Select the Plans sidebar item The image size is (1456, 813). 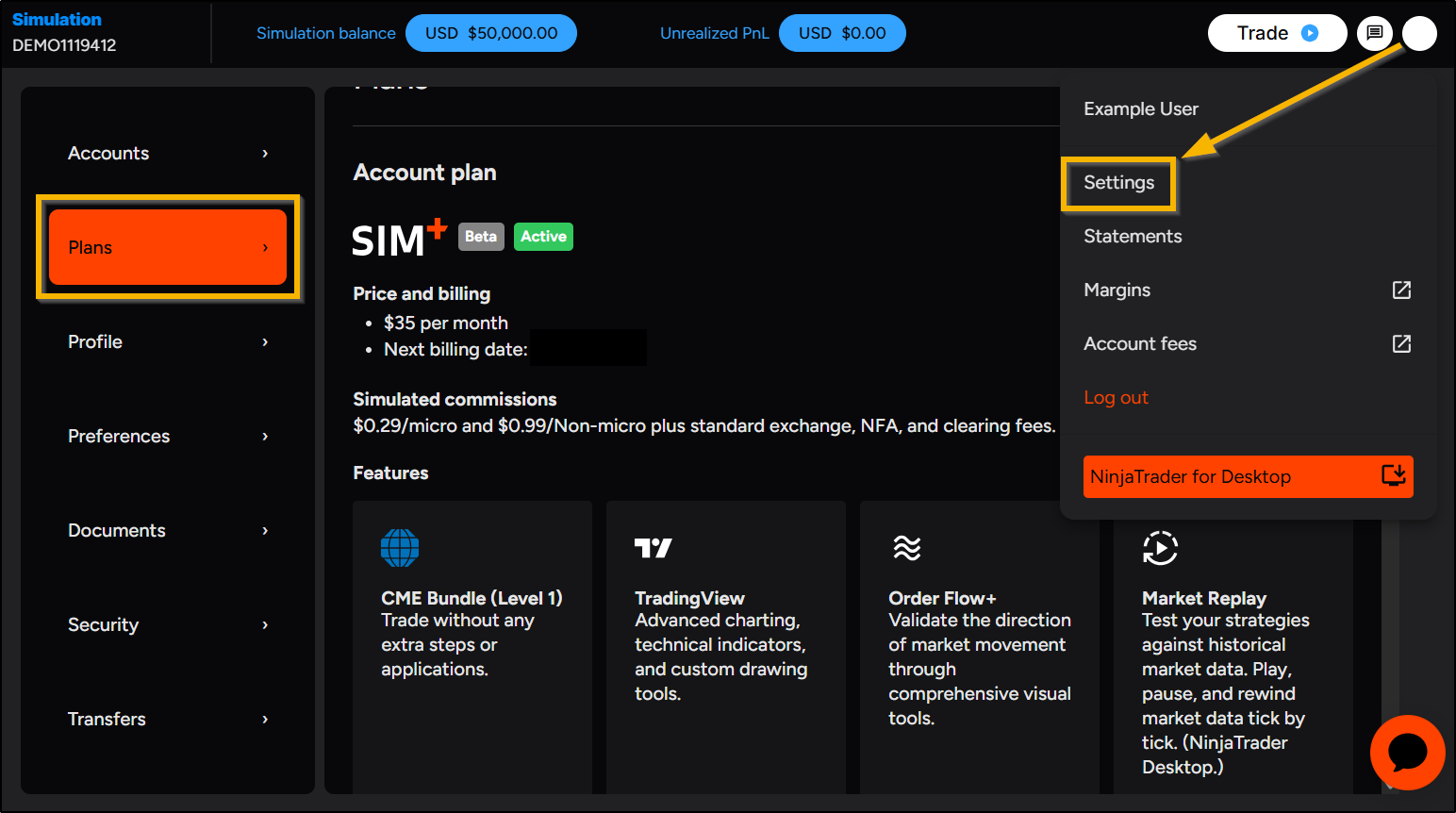click(x=168, y=247)
